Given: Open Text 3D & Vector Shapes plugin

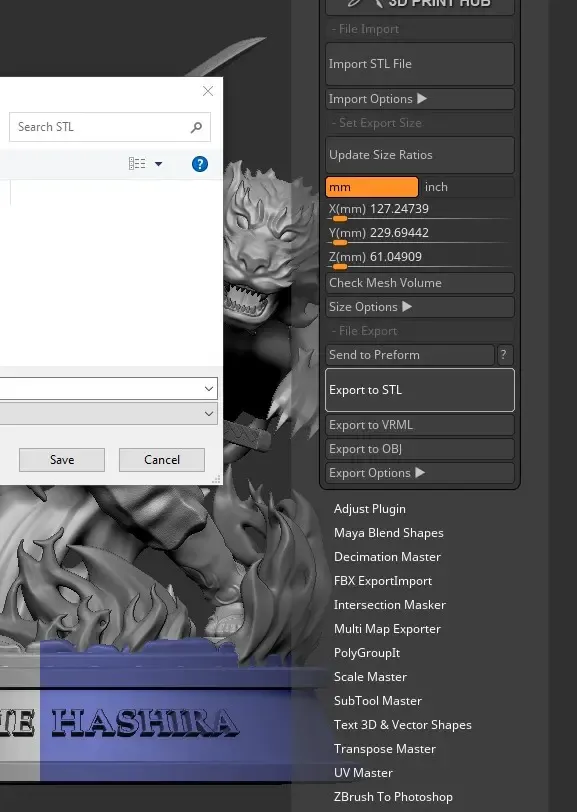Looking at the screenshot, I should (x=402, y=725).
